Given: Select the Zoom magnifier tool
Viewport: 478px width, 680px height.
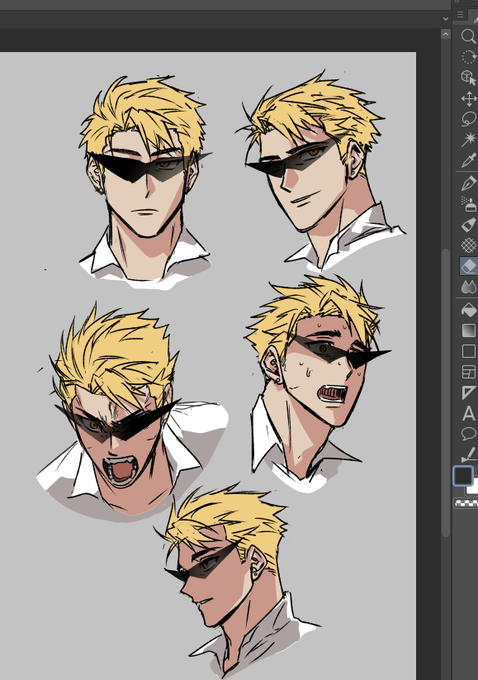Looking at the screenshot, I should pos(468,36).
